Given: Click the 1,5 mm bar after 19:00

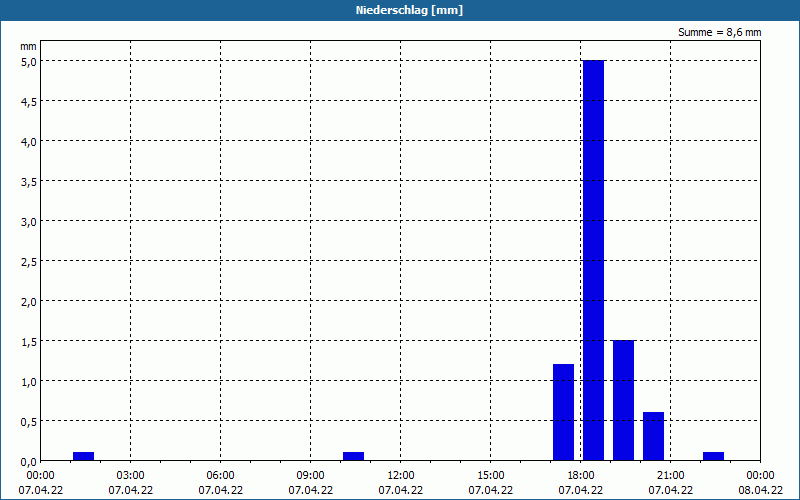Looking at the screenshot, I should click(x=623, y=401).
